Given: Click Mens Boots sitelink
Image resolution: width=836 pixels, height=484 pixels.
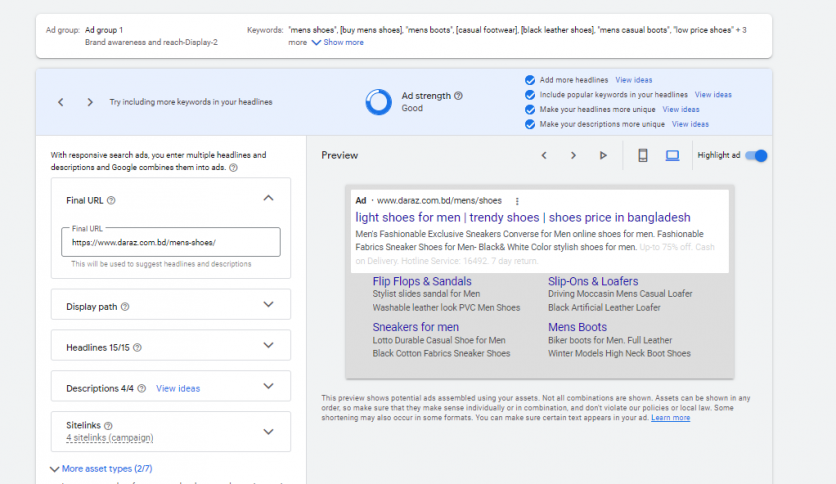Looking at the screenshot, I should (577, 327).
